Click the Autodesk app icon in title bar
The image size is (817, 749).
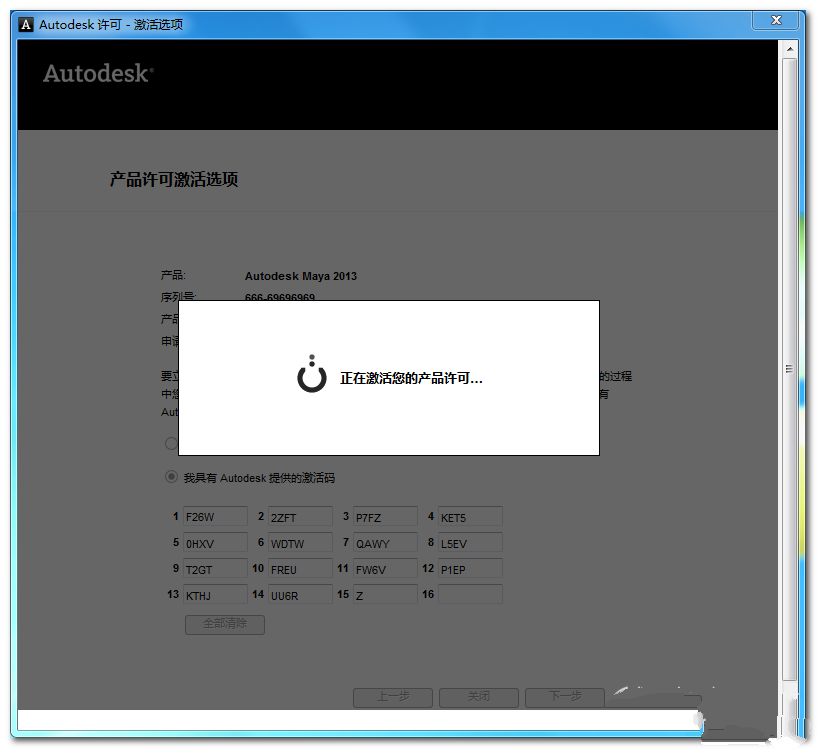(26, 24)
